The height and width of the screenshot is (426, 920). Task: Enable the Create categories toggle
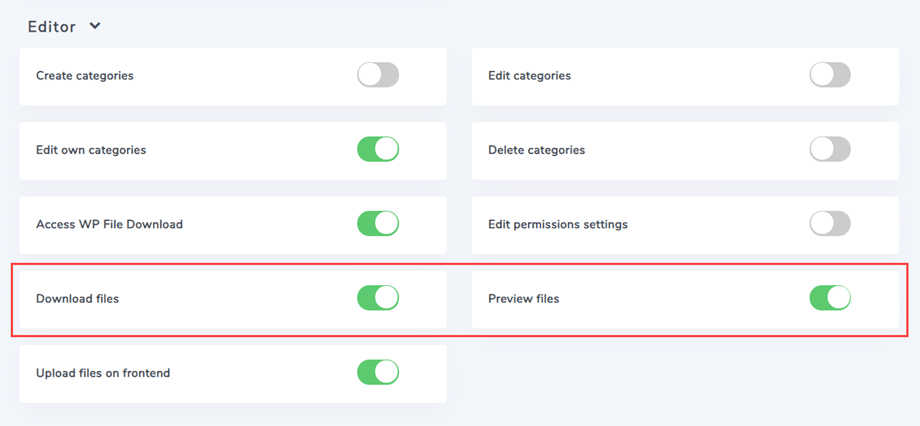point(378,75)
